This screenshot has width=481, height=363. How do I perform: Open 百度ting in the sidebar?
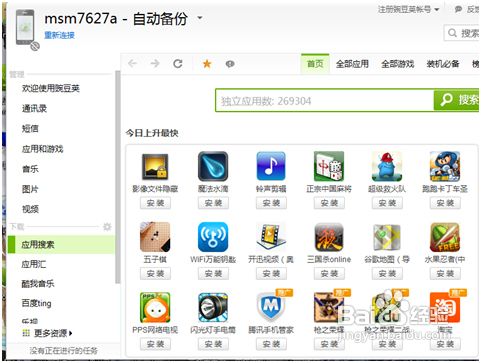pos(36,303)
